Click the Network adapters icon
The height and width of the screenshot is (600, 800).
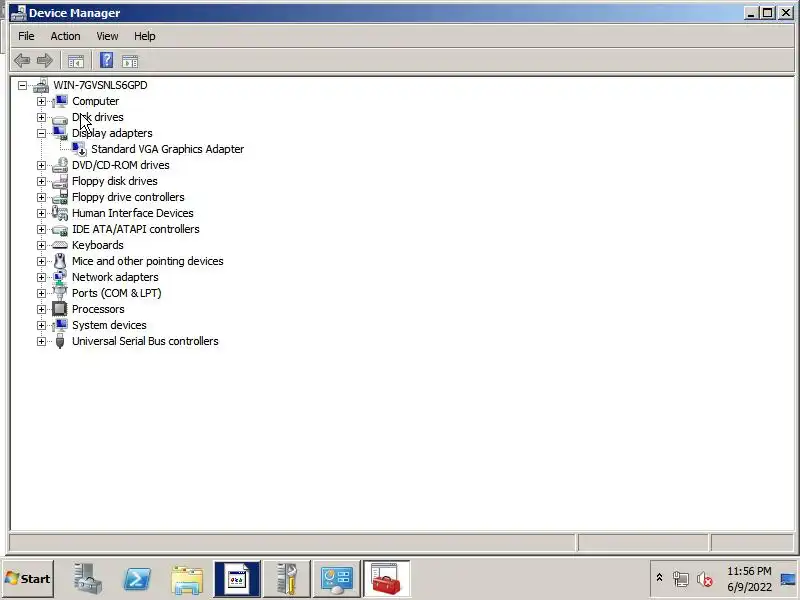pos(60,277)
